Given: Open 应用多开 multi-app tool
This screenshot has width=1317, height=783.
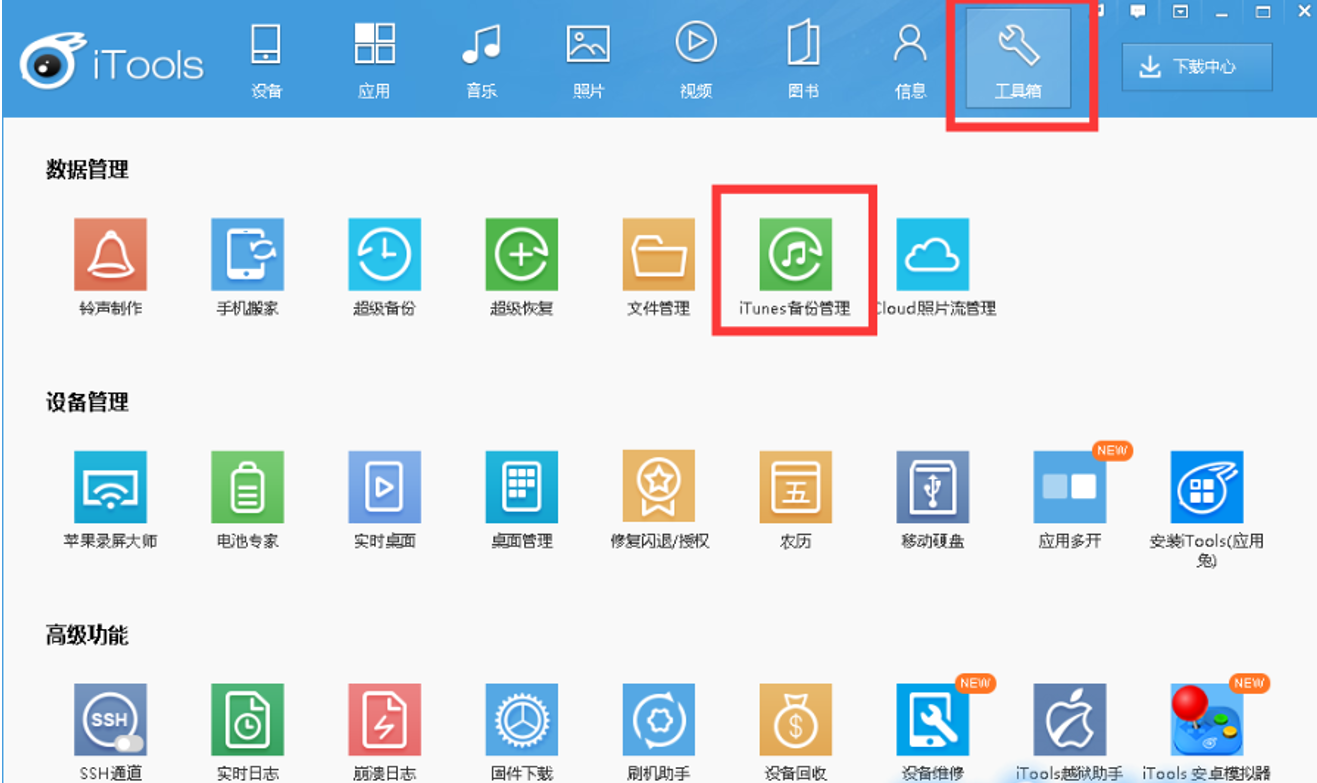Looking at the screenshot, I should tap(1069, 487).
